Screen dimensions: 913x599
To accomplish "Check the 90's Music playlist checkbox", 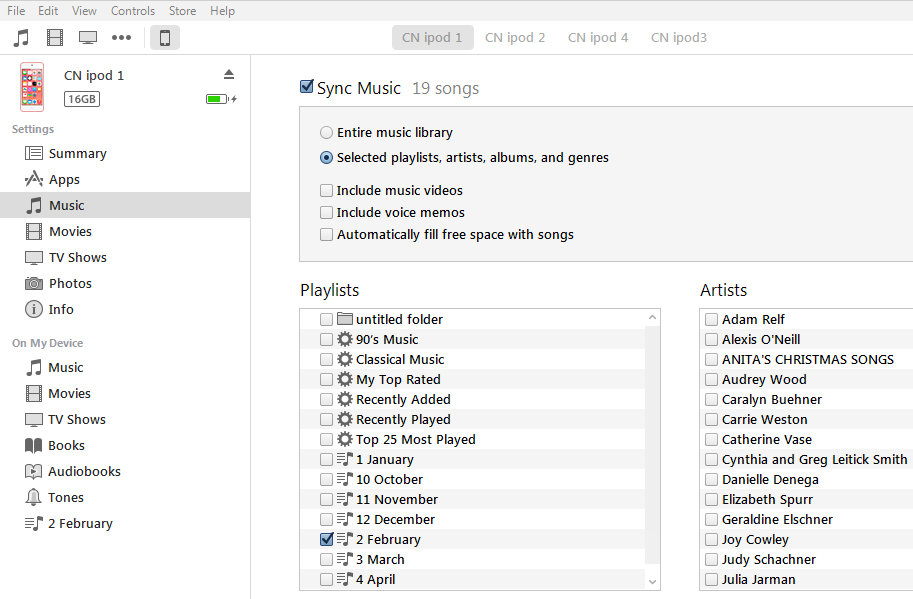I will coord(327,339).
